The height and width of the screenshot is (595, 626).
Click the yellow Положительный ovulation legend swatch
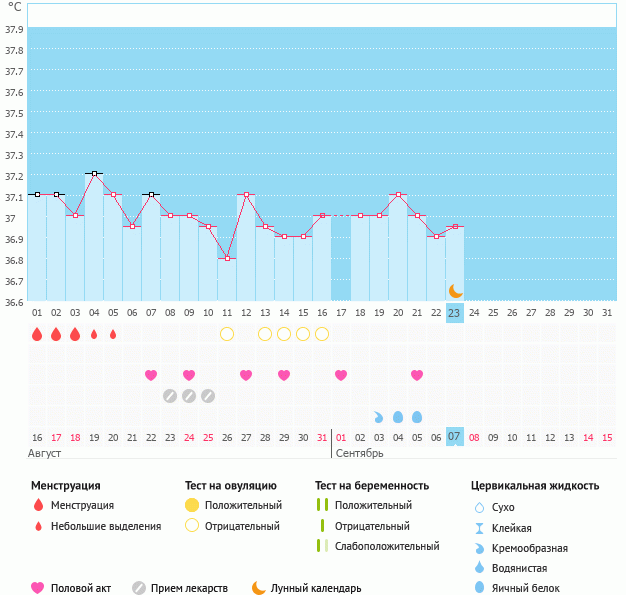click(192, 505)
